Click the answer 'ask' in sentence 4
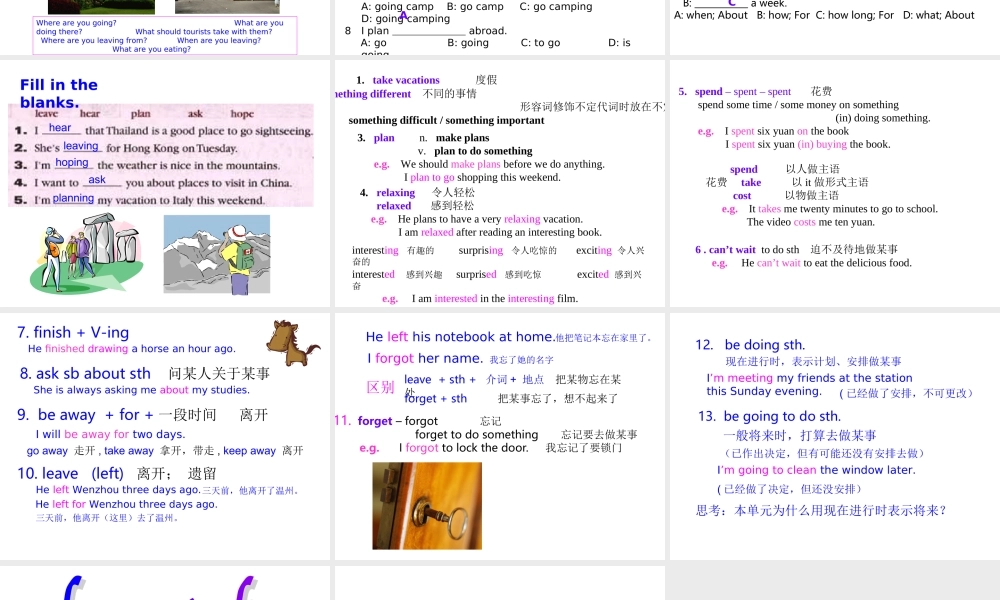 click(97, 180)
